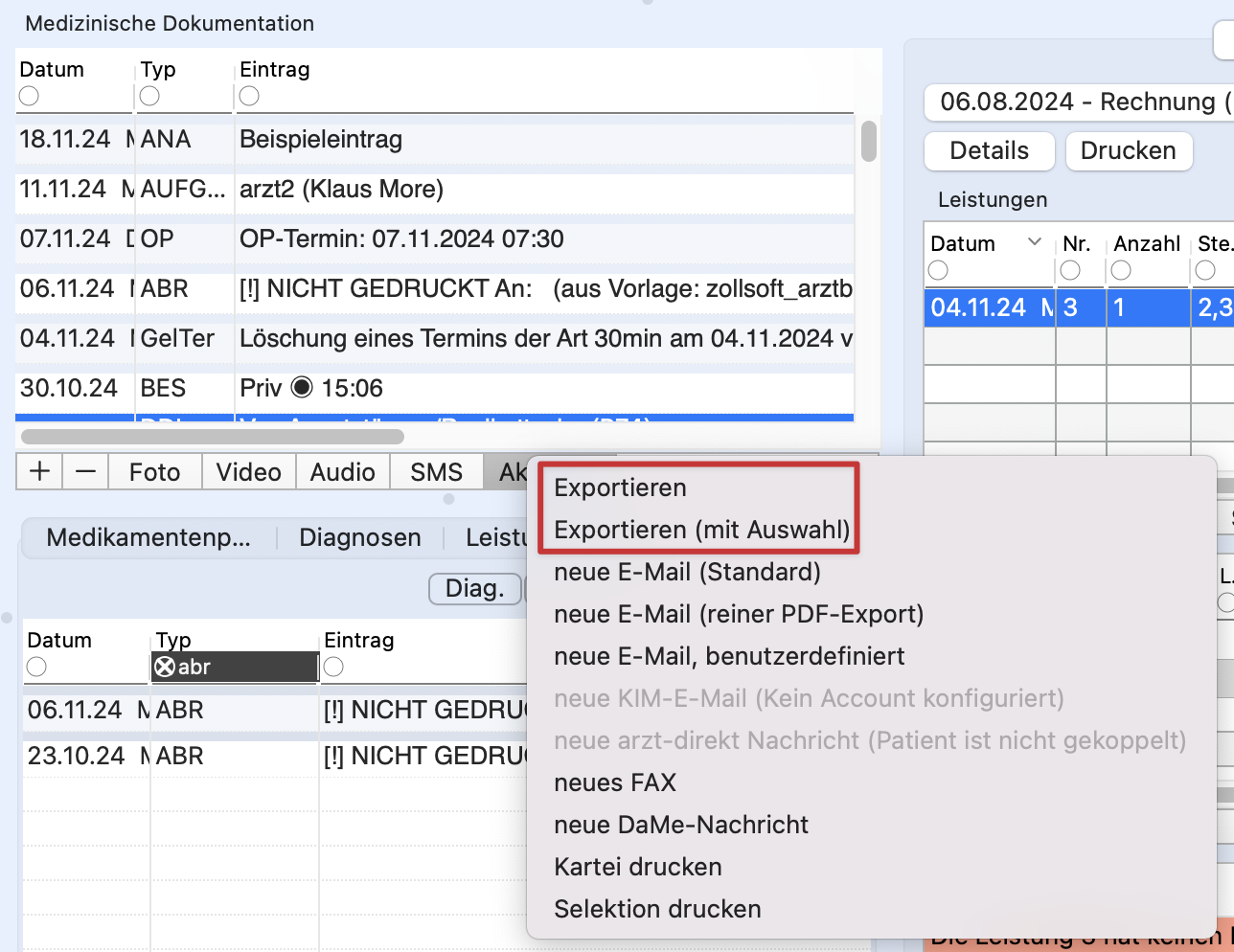Select neues FAX menu entry
This screenshot has width=1234, height=952.
(615, 782)
